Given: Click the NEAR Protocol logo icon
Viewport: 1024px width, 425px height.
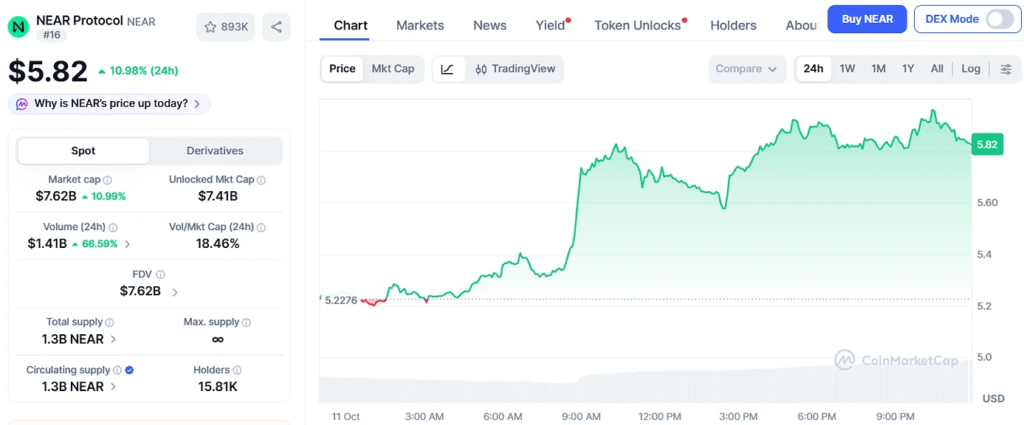Looking at the screenshot, I should 18,27.
